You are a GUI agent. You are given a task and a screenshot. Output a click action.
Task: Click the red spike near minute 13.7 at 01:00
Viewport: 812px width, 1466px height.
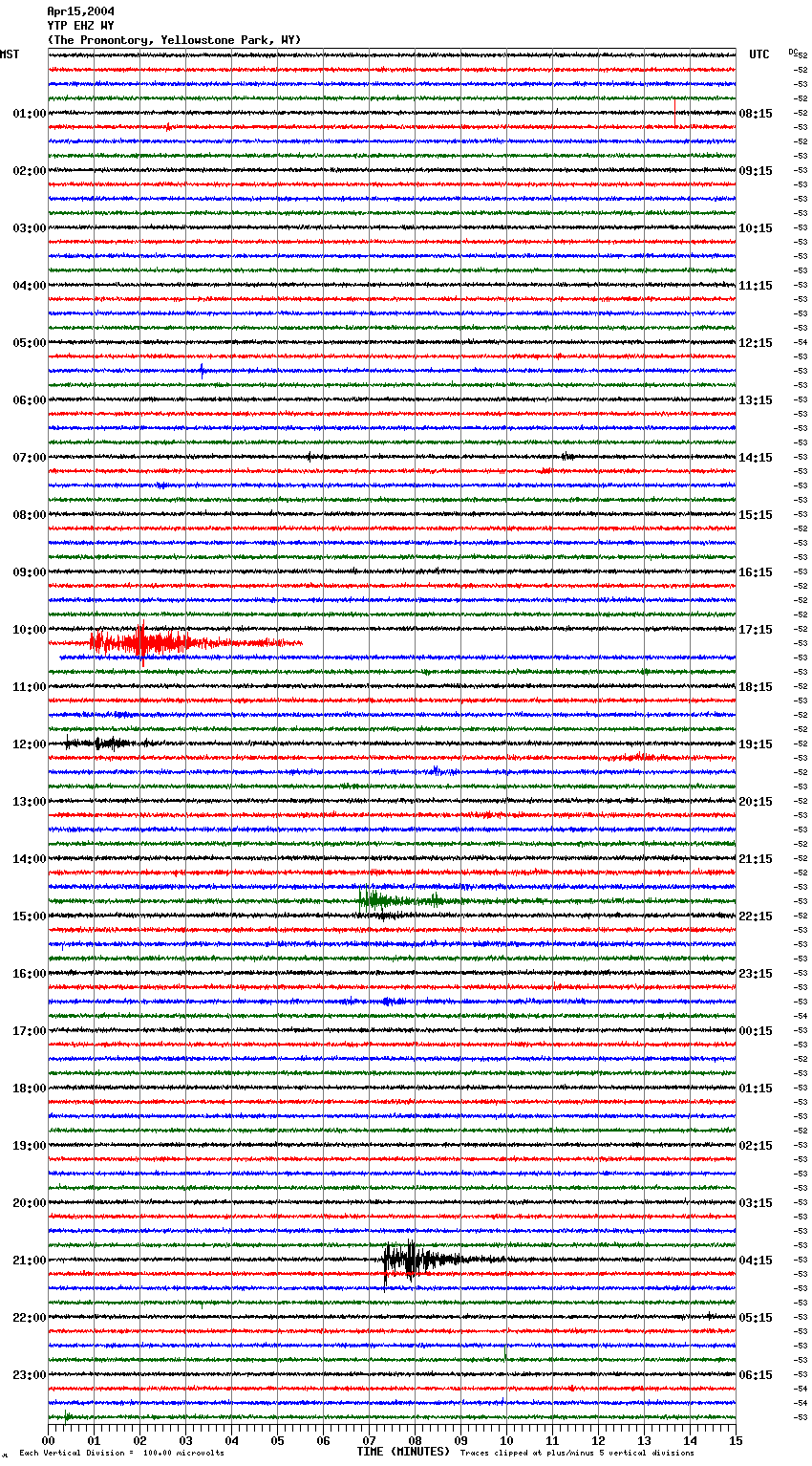(x=675, y=112)
